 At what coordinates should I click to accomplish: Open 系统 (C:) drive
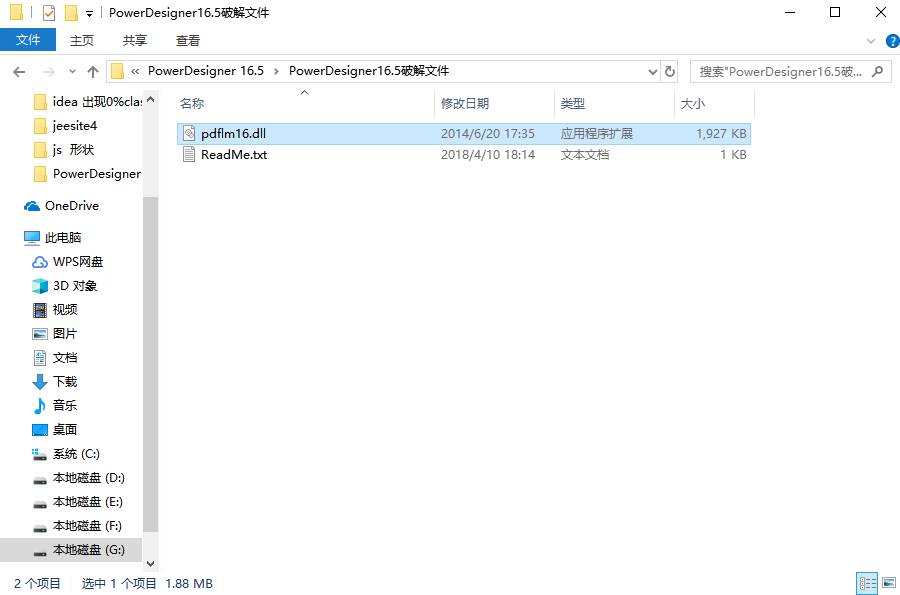pyautogui.click(x=65, y=454)
